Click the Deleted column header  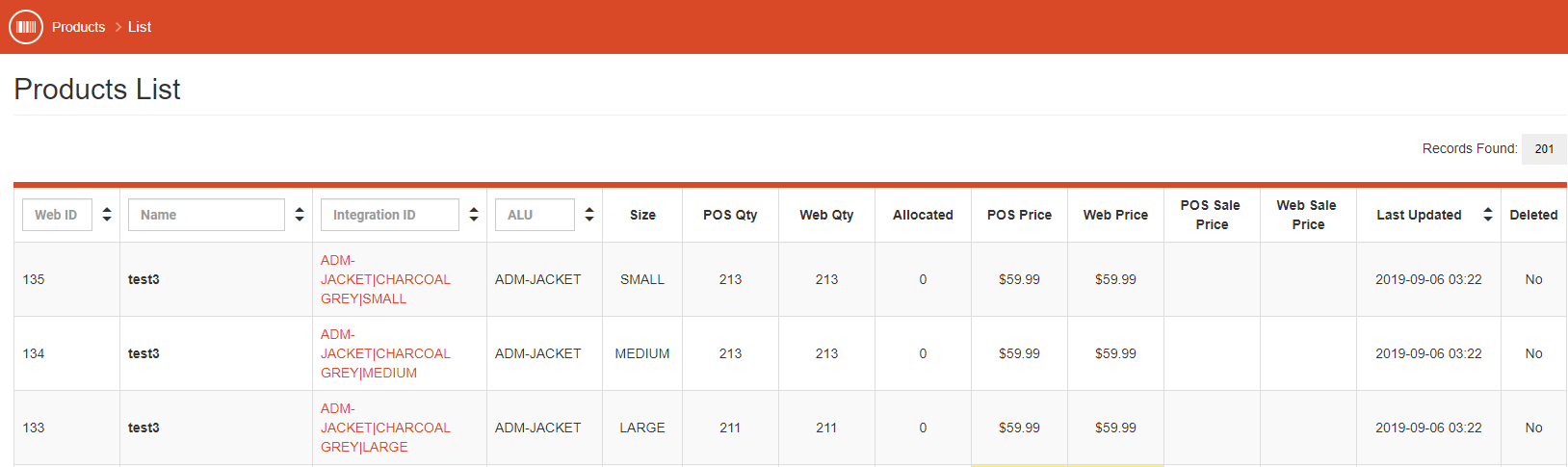pos(1533,215)
